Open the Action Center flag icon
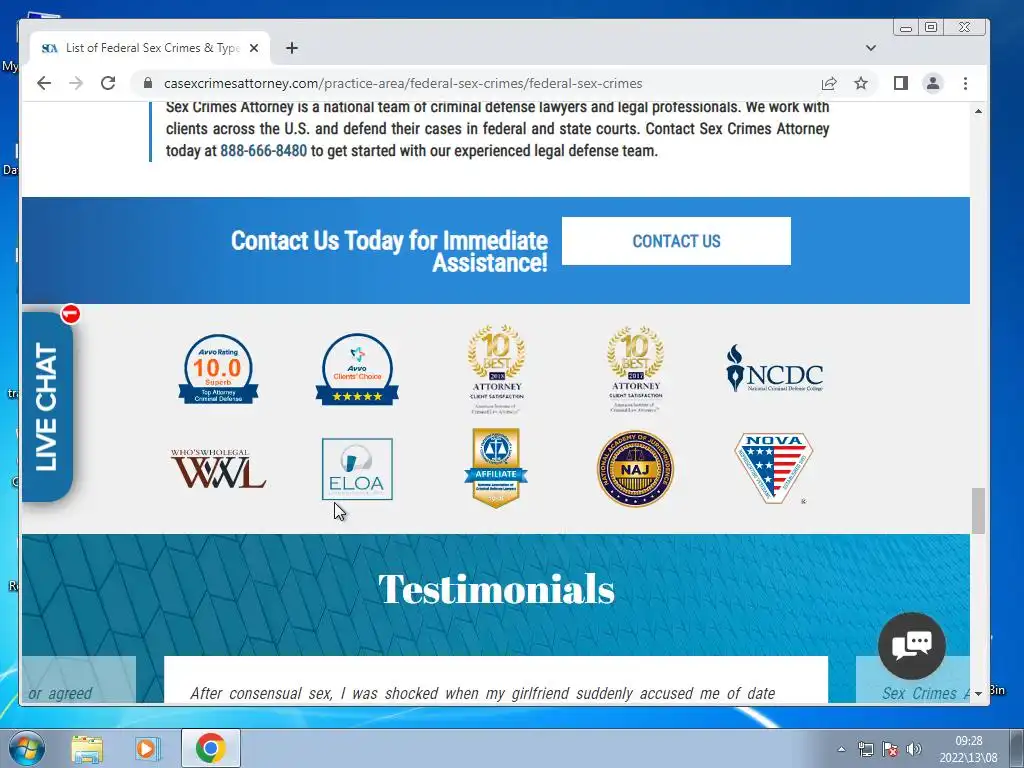The height and width of the screenshot is (768, 1024). point(889,749)
